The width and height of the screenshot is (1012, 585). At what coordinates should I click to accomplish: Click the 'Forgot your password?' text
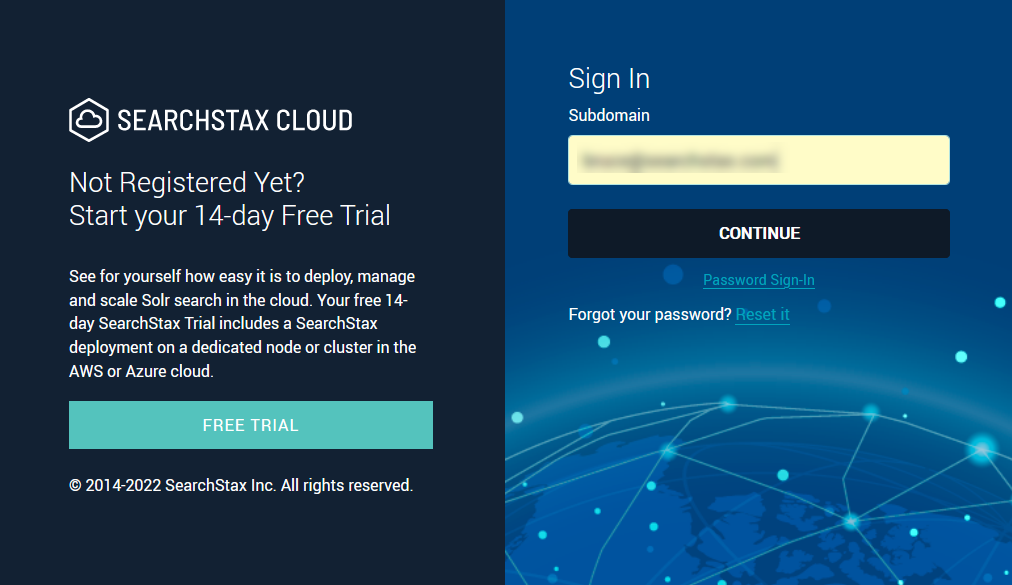(650, 314)
